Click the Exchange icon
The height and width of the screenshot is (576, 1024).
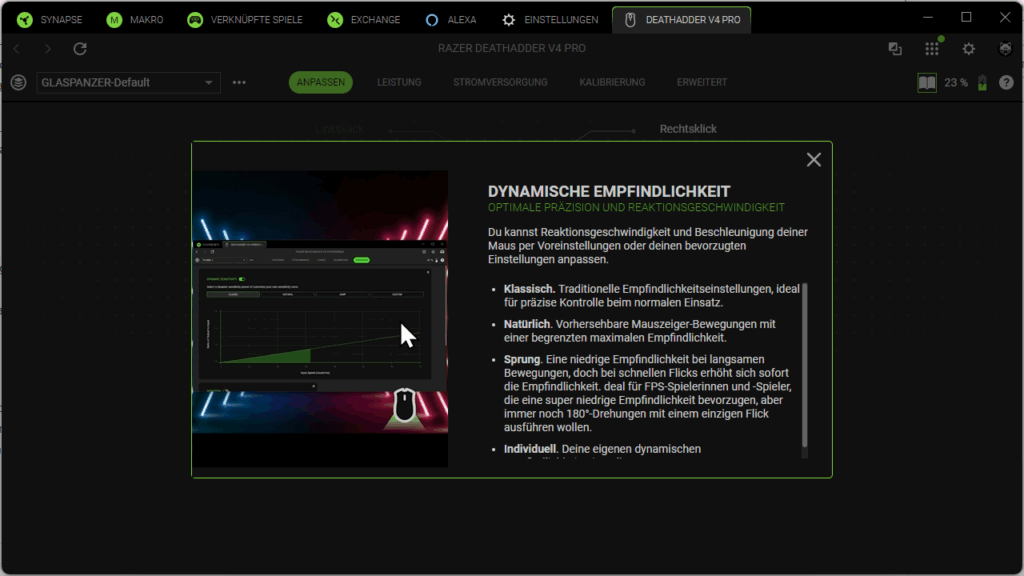[335, 20]
